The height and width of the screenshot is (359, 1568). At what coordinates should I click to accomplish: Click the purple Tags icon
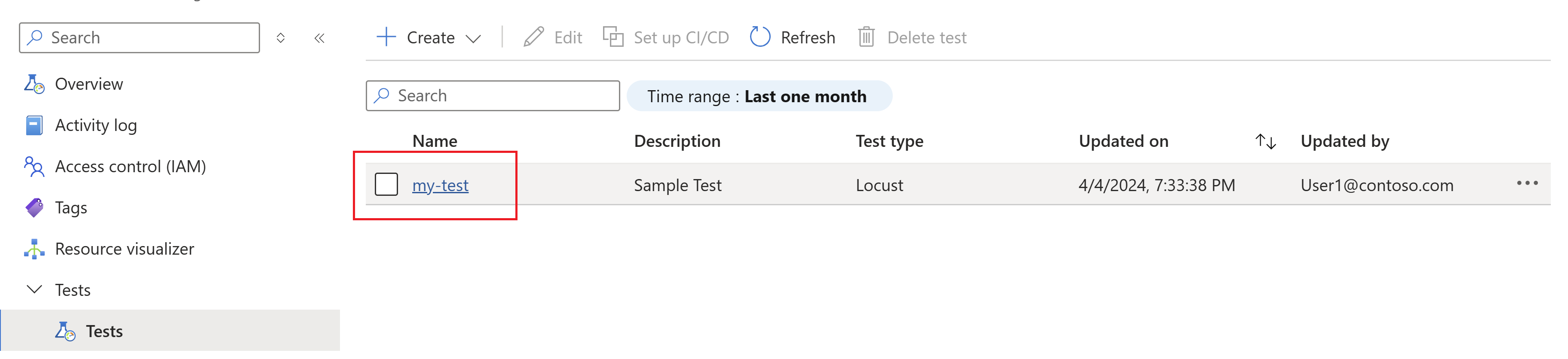[x=34, y=207]
